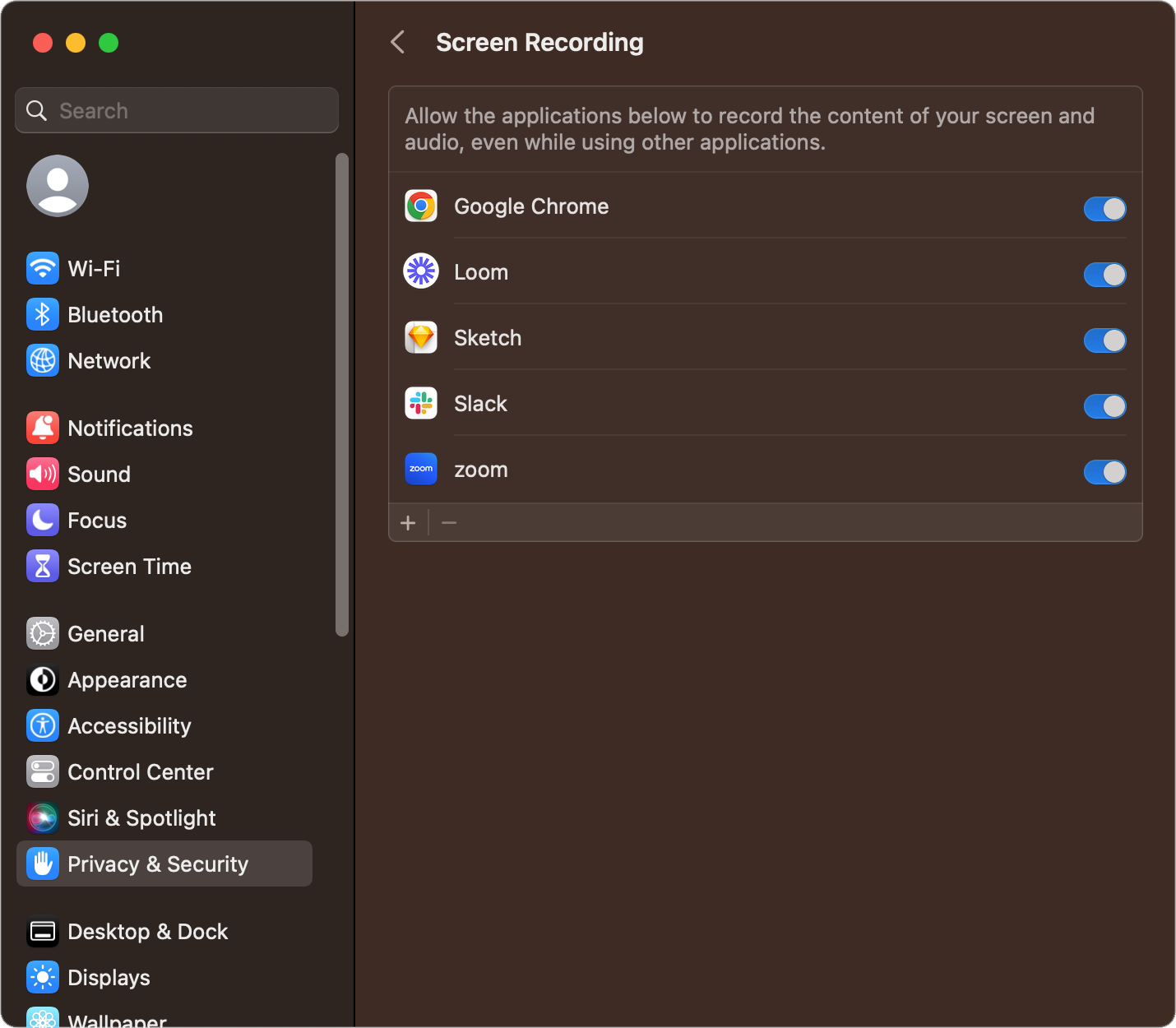Click the Loom app icon
This screenshot has width=1176, height=1028.
[x=421, y=271]
